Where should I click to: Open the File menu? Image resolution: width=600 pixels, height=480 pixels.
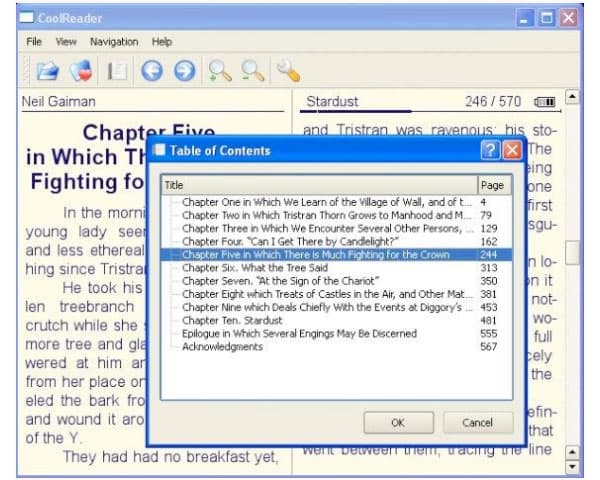point(34,42)
